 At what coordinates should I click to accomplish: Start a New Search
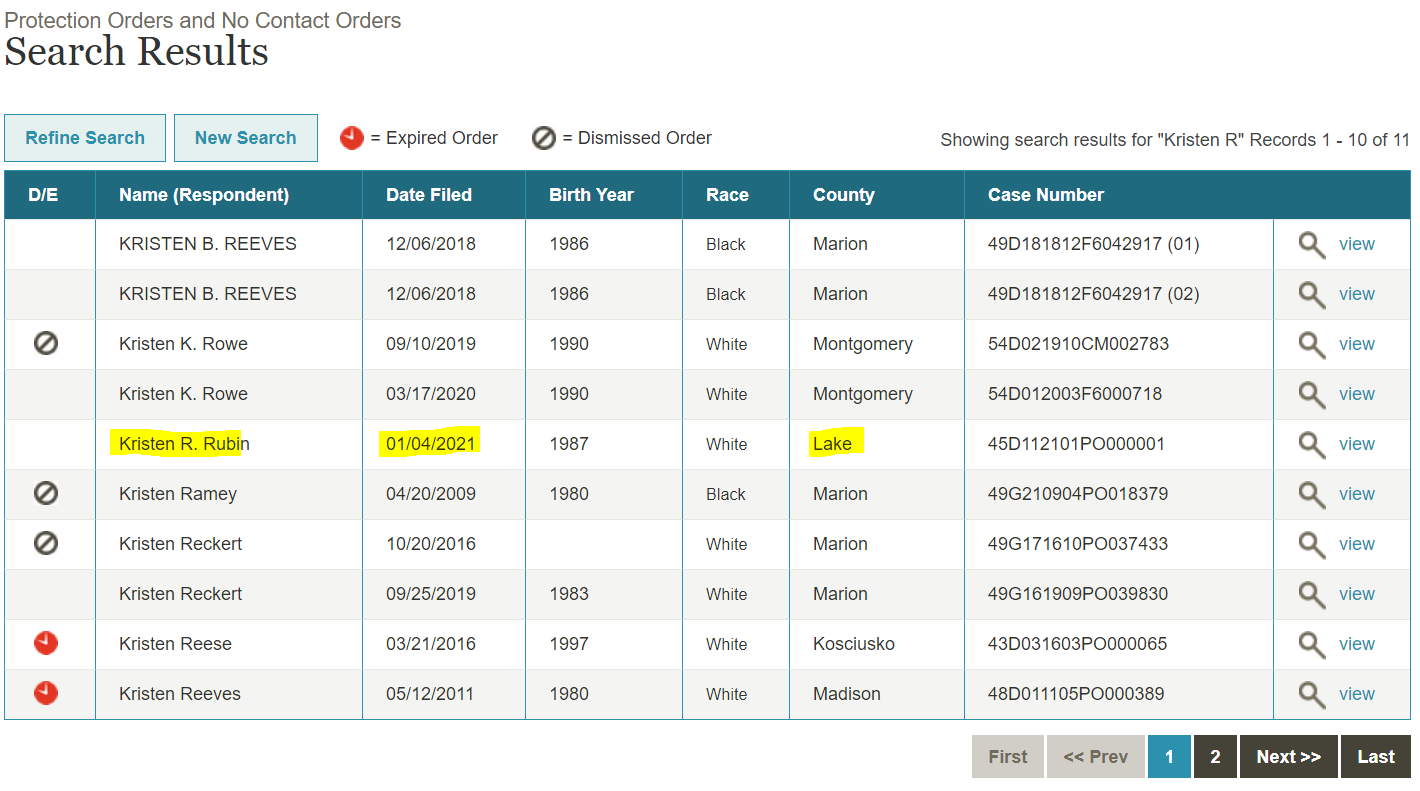click(x=246, y=138)
